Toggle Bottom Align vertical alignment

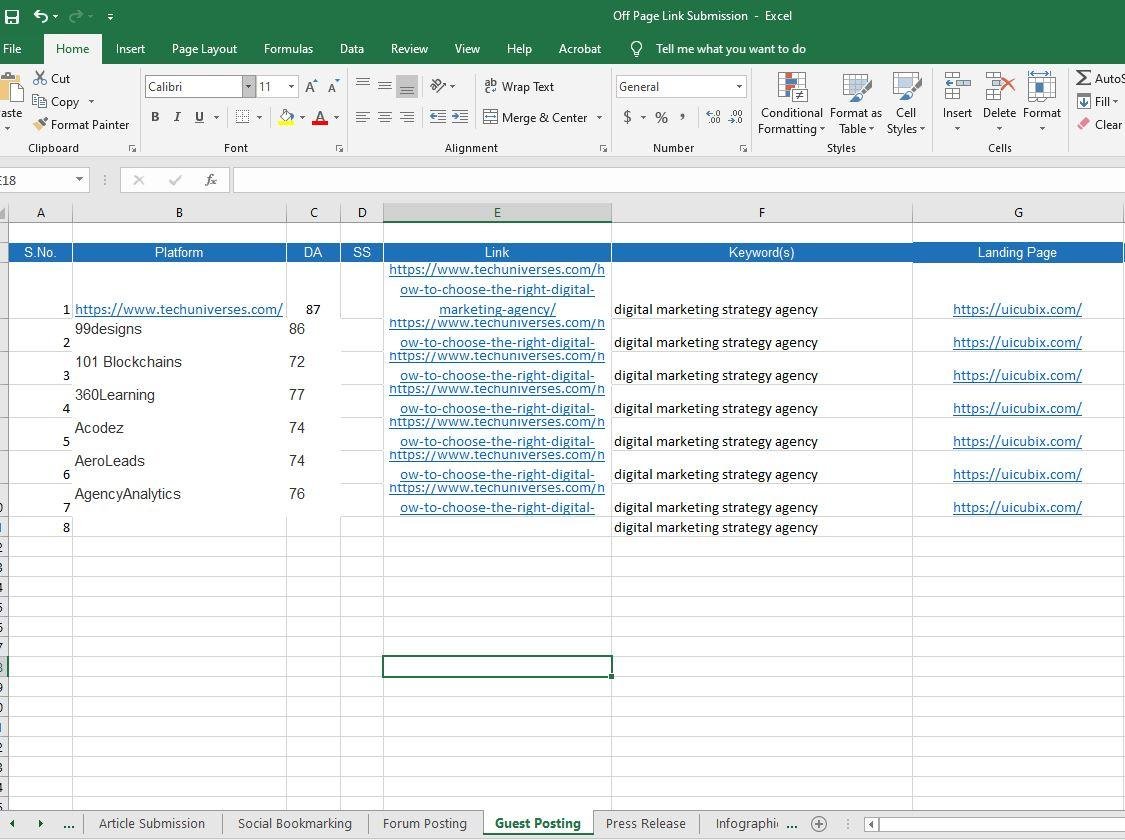pos(407,86)
